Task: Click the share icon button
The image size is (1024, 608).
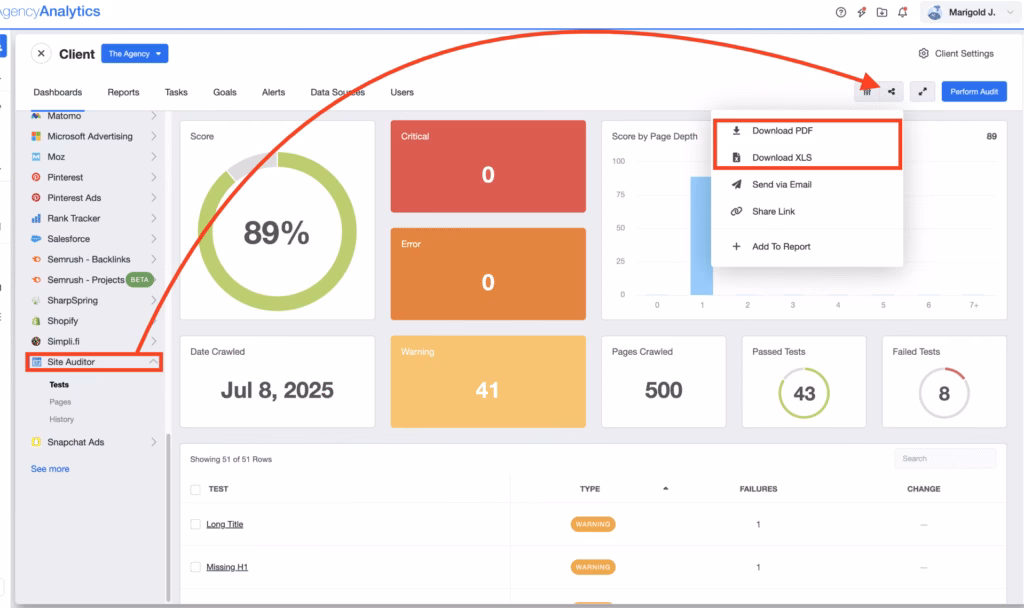Action: pyautogui.click(x=891, y=92)
